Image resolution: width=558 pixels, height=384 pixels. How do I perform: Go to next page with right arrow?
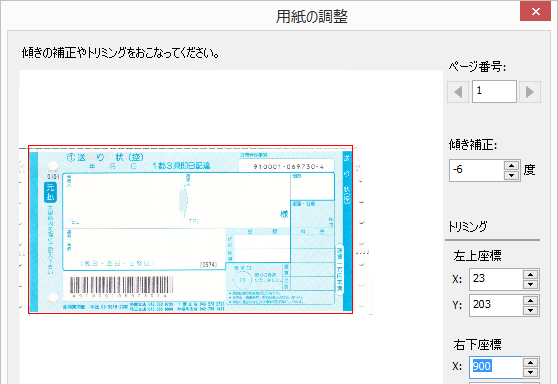(x=530, y=92)
